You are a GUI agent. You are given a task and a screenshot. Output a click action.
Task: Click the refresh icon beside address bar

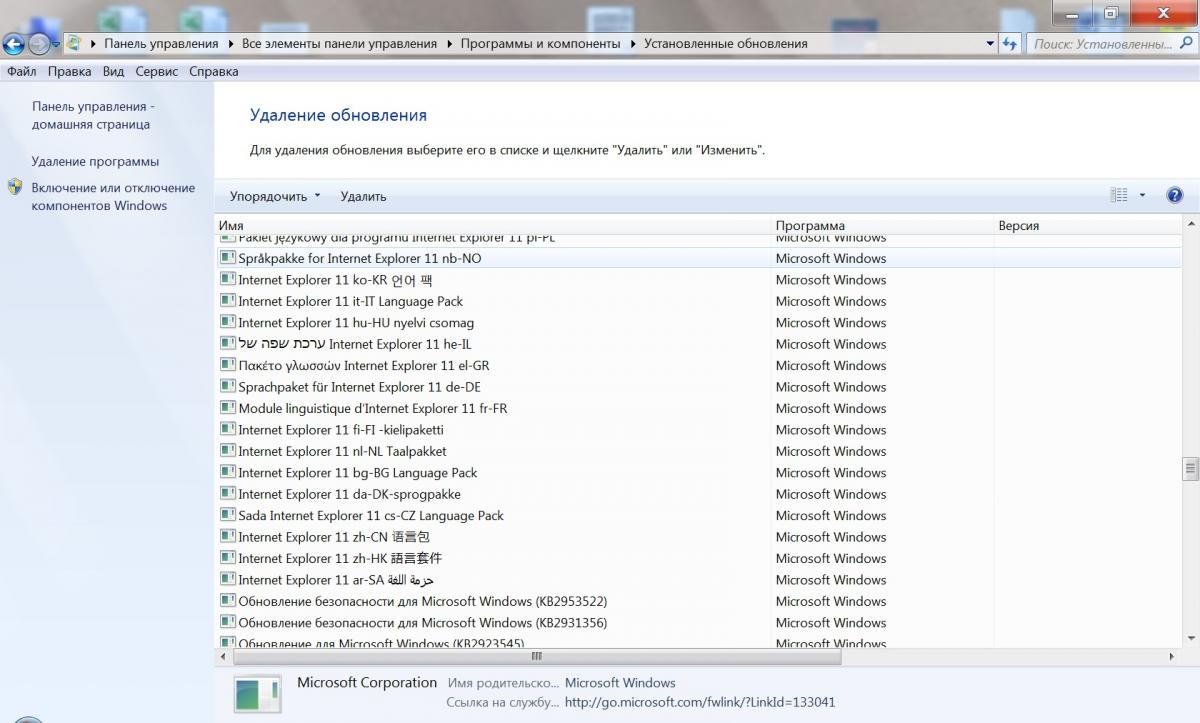click(x=1010, y=44)
